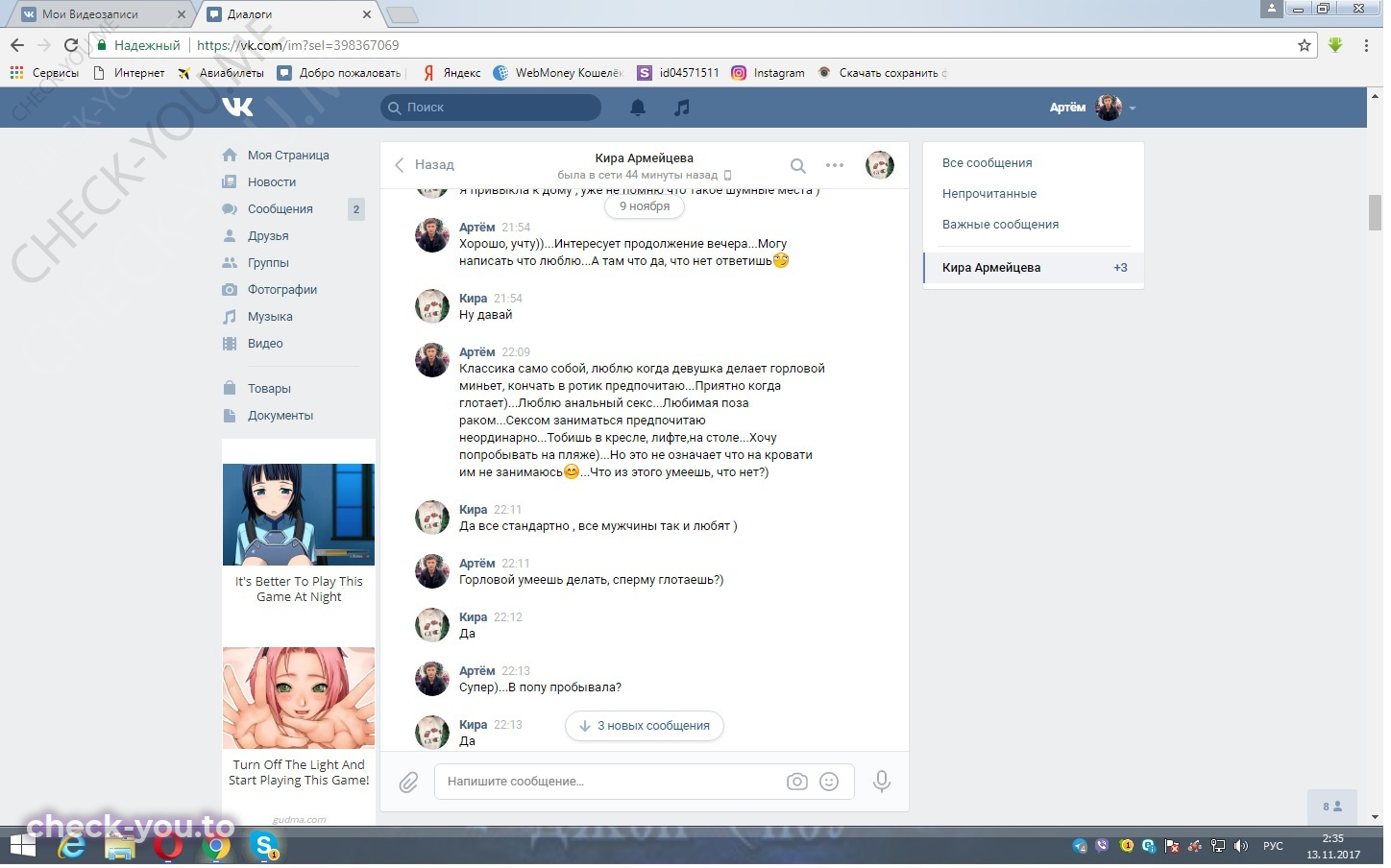
Task: Open the three-dots conversation actions menu
Action: point(835,166)
